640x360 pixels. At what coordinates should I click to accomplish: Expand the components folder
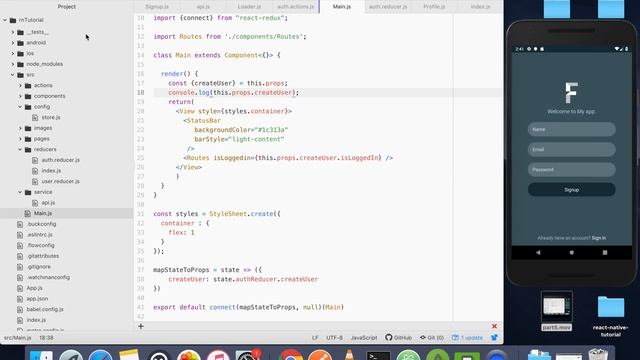(20, 96)
